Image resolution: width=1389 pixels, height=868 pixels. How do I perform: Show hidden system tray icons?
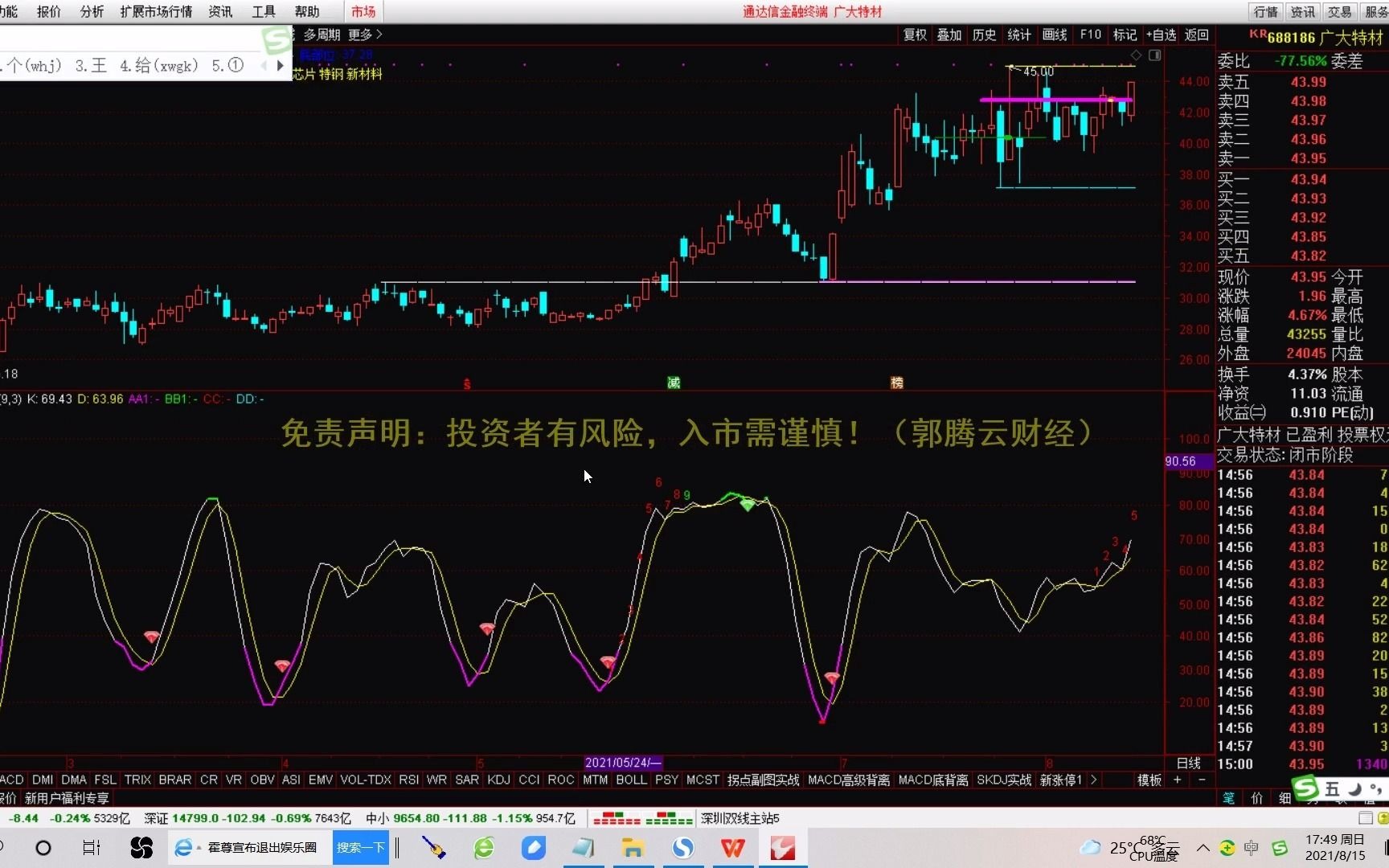pyautogui.click(x=1203, y=847)
